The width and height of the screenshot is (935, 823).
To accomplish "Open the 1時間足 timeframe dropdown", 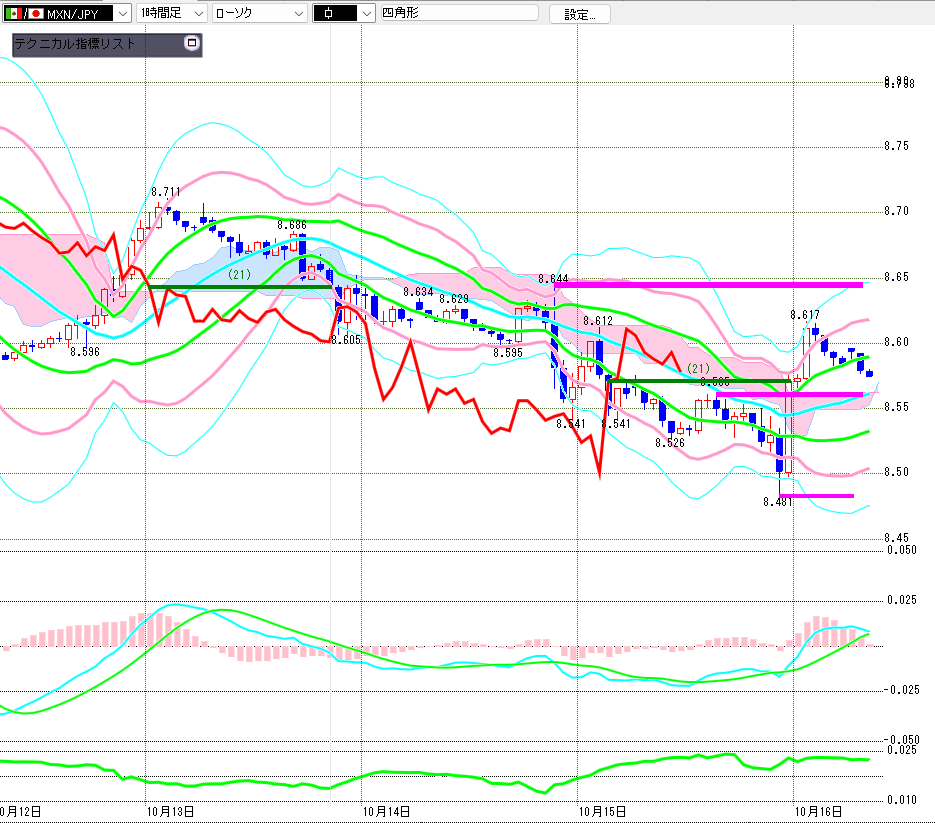I will 172,13.
